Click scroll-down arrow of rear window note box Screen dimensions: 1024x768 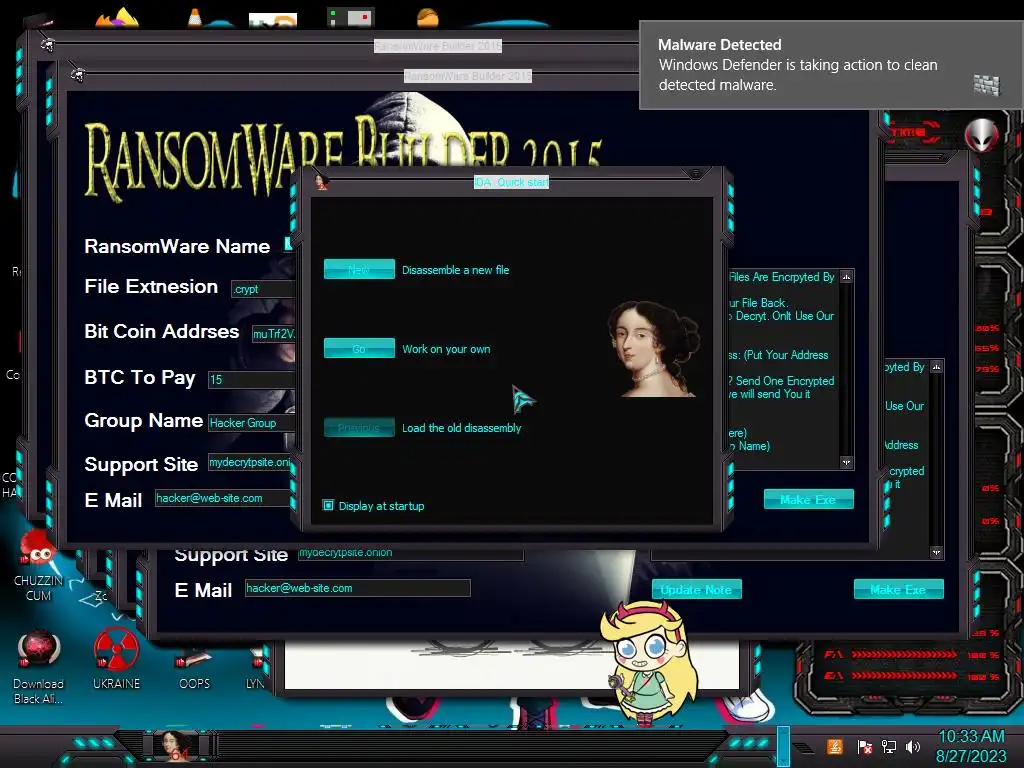(x=936, y=552)
